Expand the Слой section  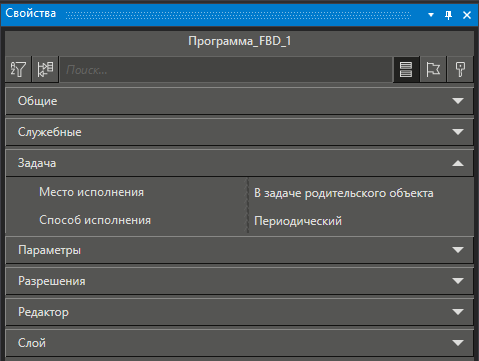point(239,343)
